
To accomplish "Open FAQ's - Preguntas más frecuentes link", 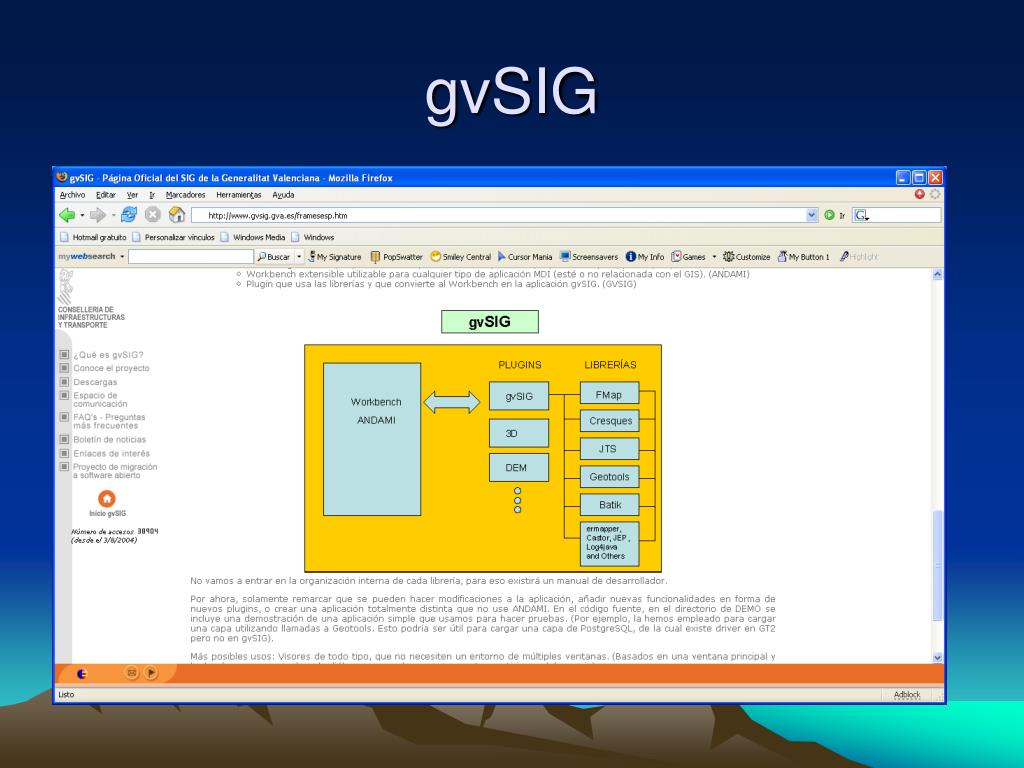I will [109, 421].
